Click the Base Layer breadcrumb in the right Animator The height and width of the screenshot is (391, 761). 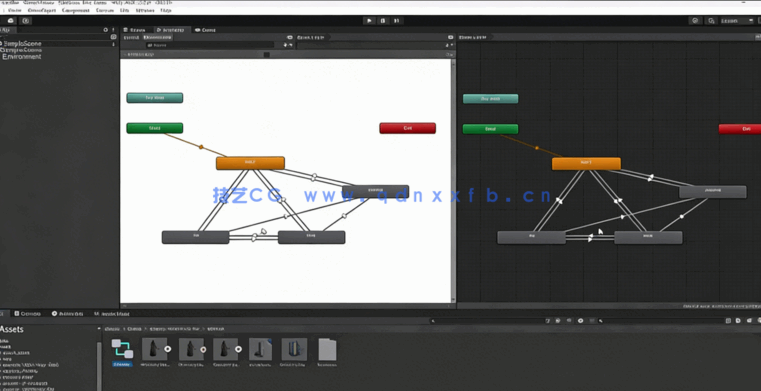click(473, 37)
